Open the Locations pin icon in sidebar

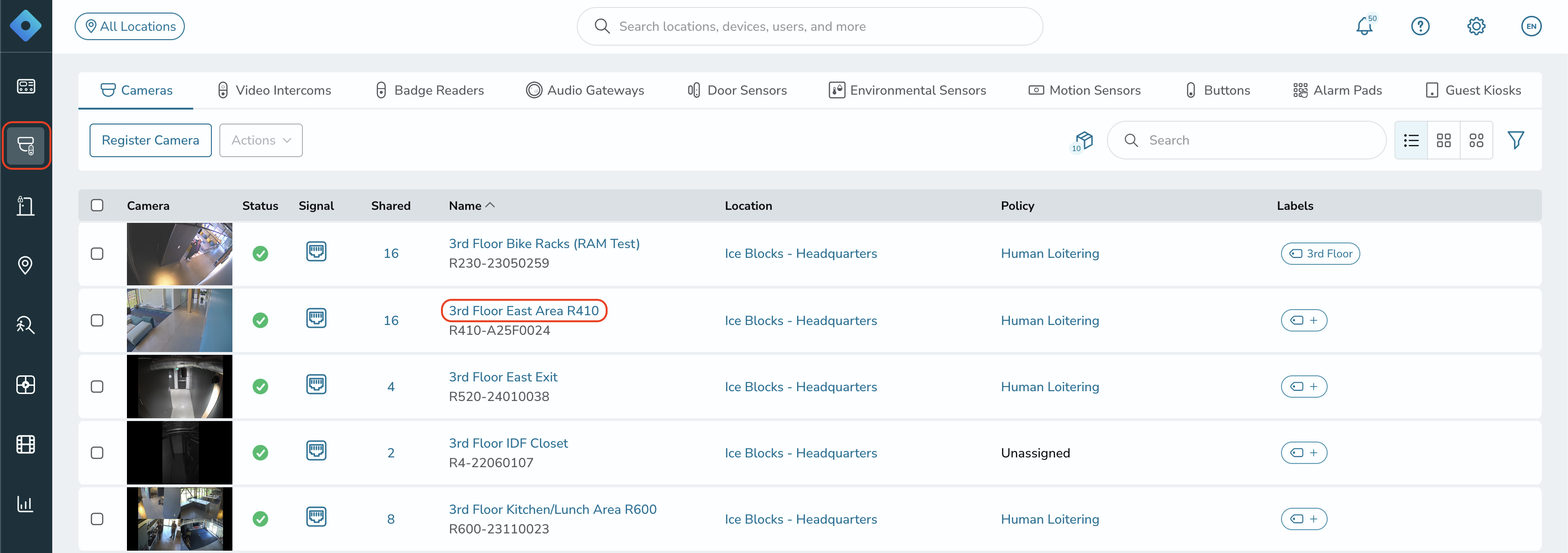(26, 265)
